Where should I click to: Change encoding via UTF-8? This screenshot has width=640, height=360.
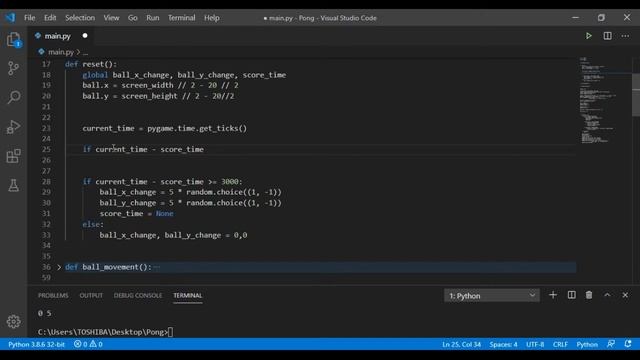535,344
